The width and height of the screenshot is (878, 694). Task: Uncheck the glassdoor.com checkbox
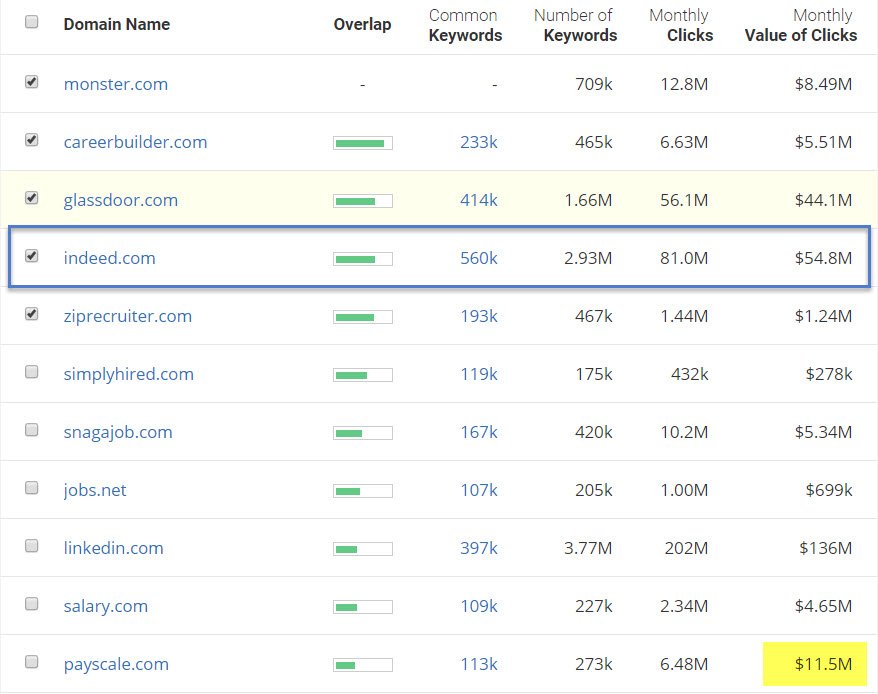click(x=32, y=198)
